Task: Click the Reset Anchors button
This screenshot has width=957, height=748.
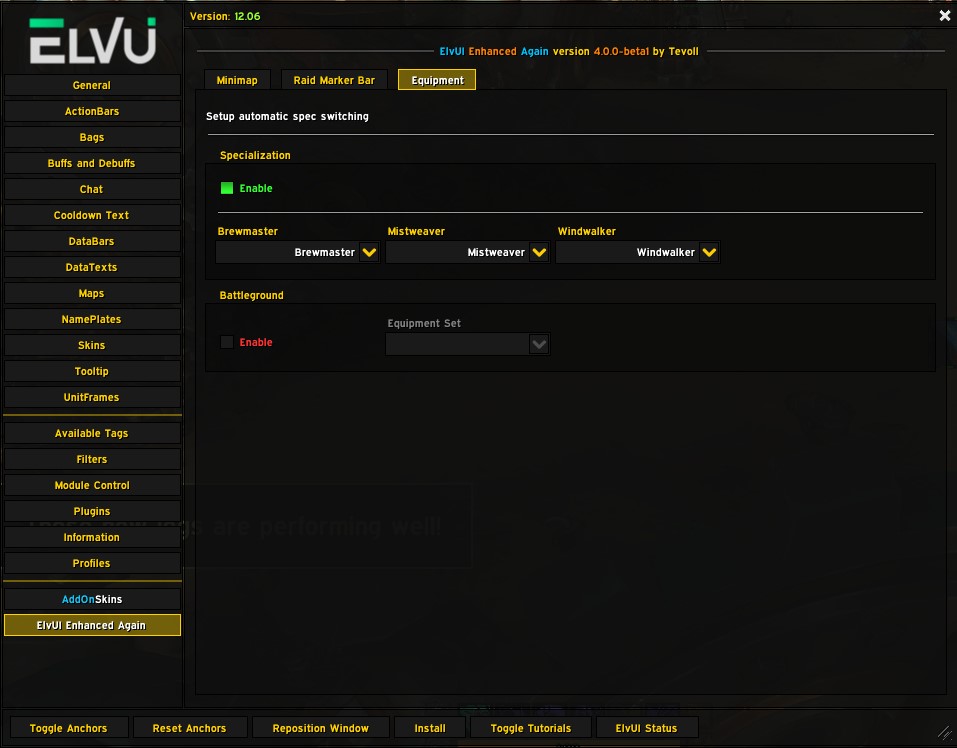Action: pyautogui.click(x=189, y=728)
